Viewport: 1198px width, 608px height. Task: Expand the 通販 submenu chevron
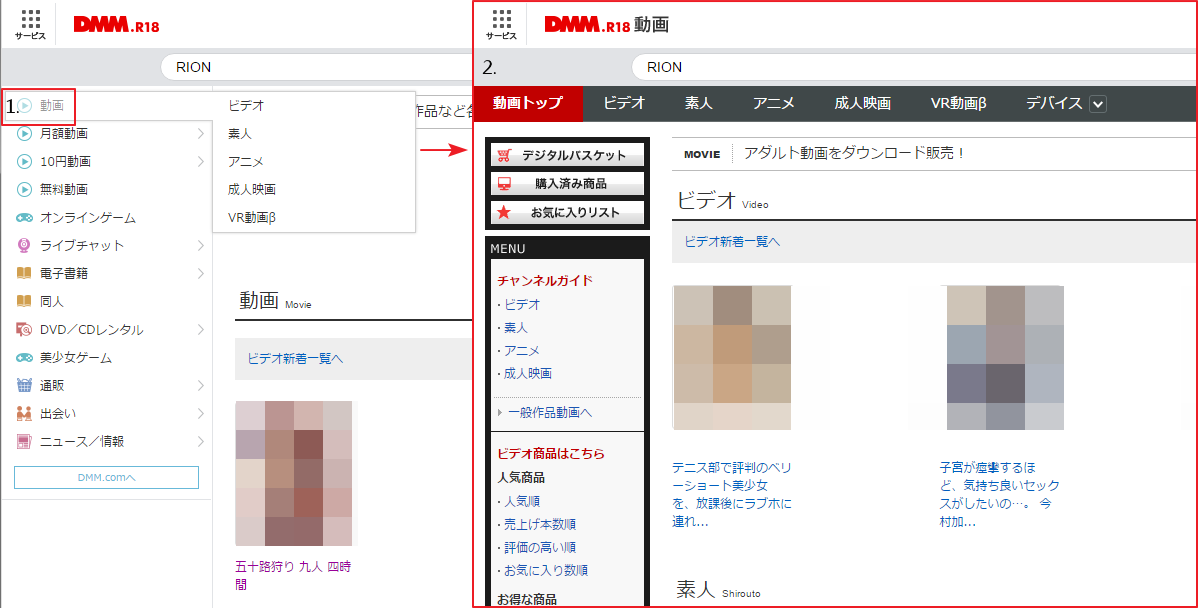pos(200,386)
